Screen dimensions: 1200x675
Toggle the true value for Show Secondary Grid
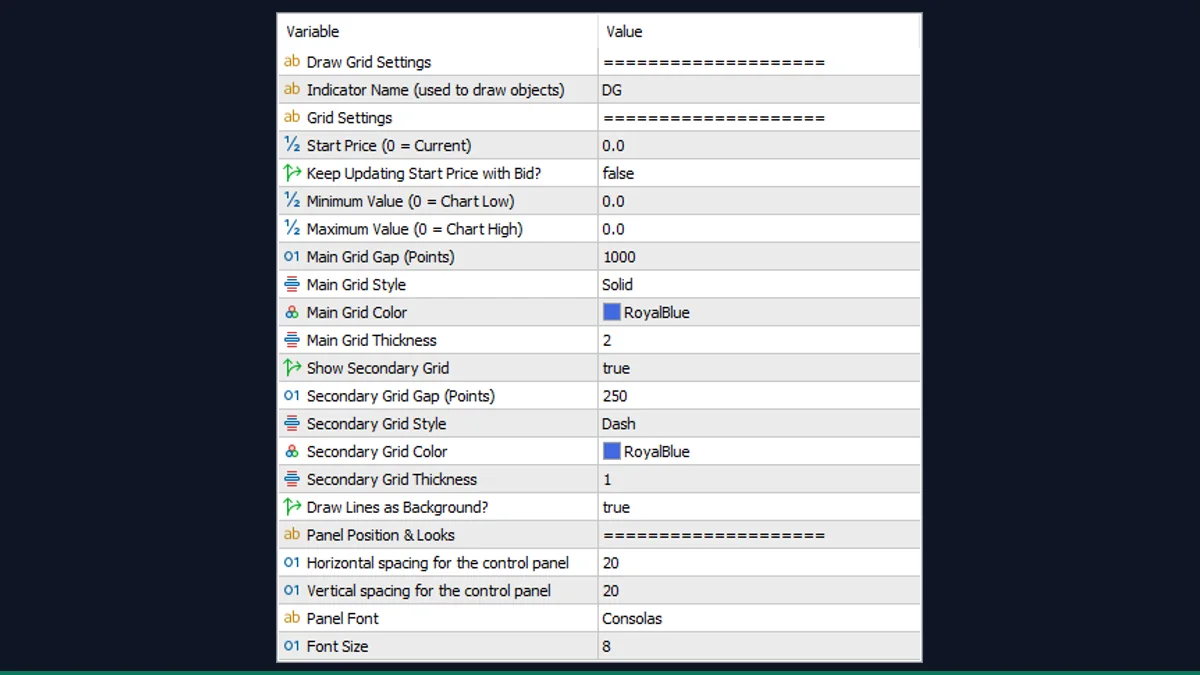pos(759,368)
